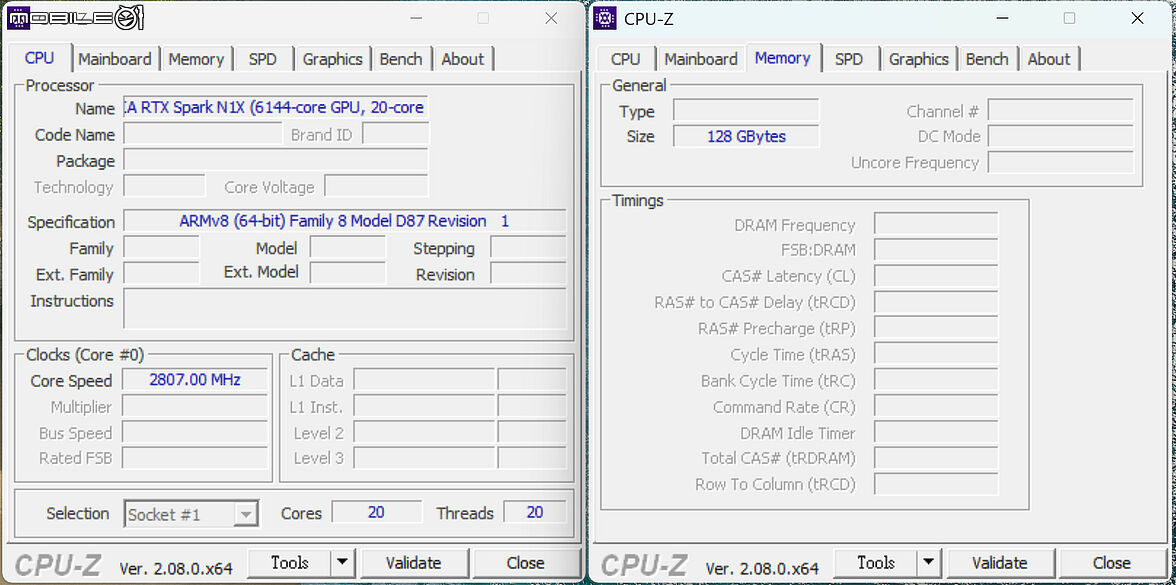Expand the Socket #1 selection combo box
The width and height of the screenshot is (1176, 585).
pyautogui.click(x=191, y=514)
